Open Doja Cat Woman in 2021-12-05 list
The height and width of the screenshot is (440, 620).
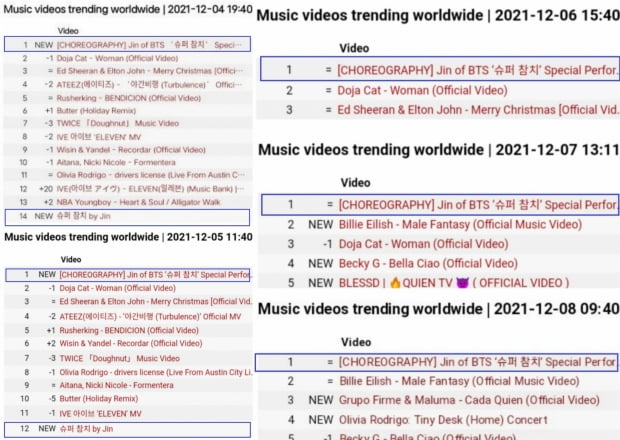[117, 288]
